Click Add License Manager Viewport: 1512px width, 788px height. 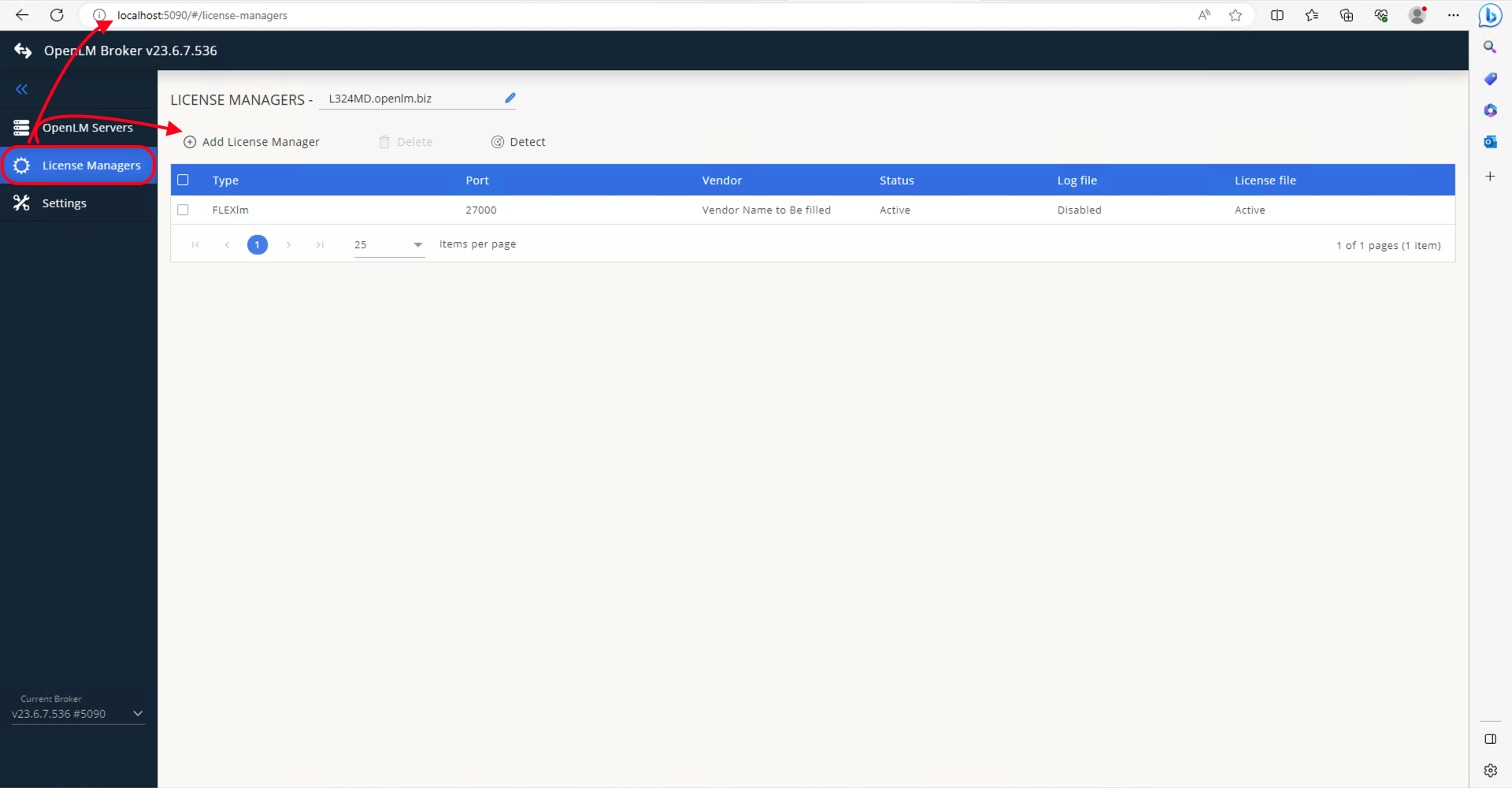click(x=250, y=142)
